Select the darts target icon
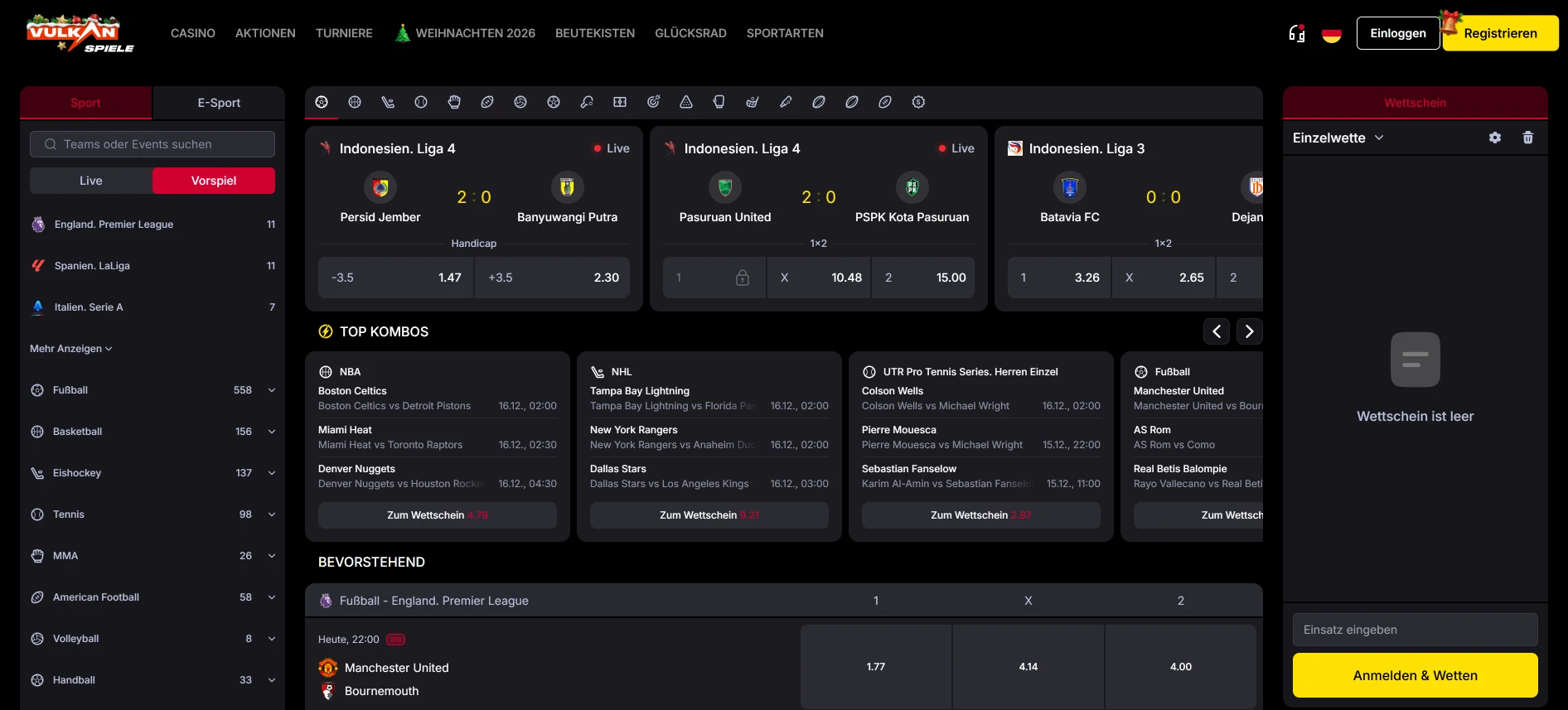 click(x=653, y=102)
